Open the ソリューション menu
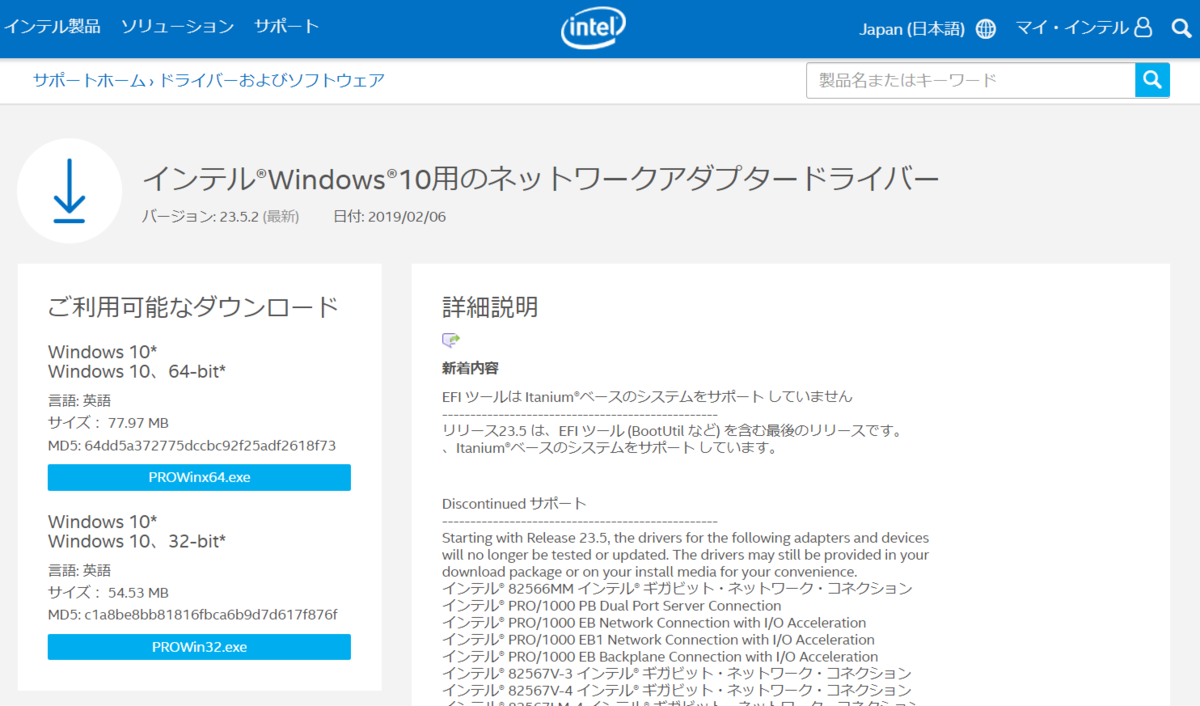1200x706 pixels. 177,27
